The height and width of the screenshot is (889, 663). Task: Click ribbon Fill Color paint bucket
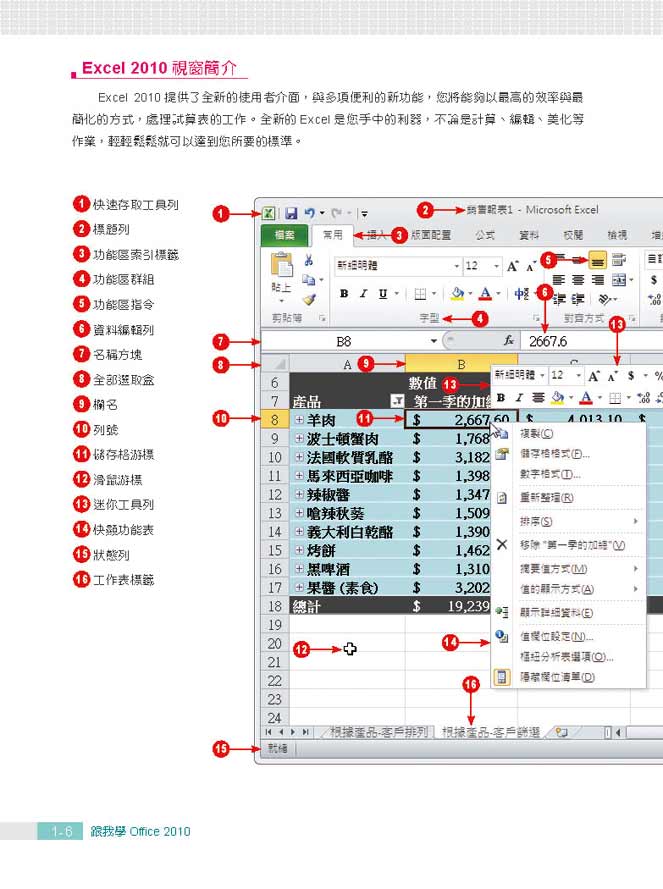457,294
